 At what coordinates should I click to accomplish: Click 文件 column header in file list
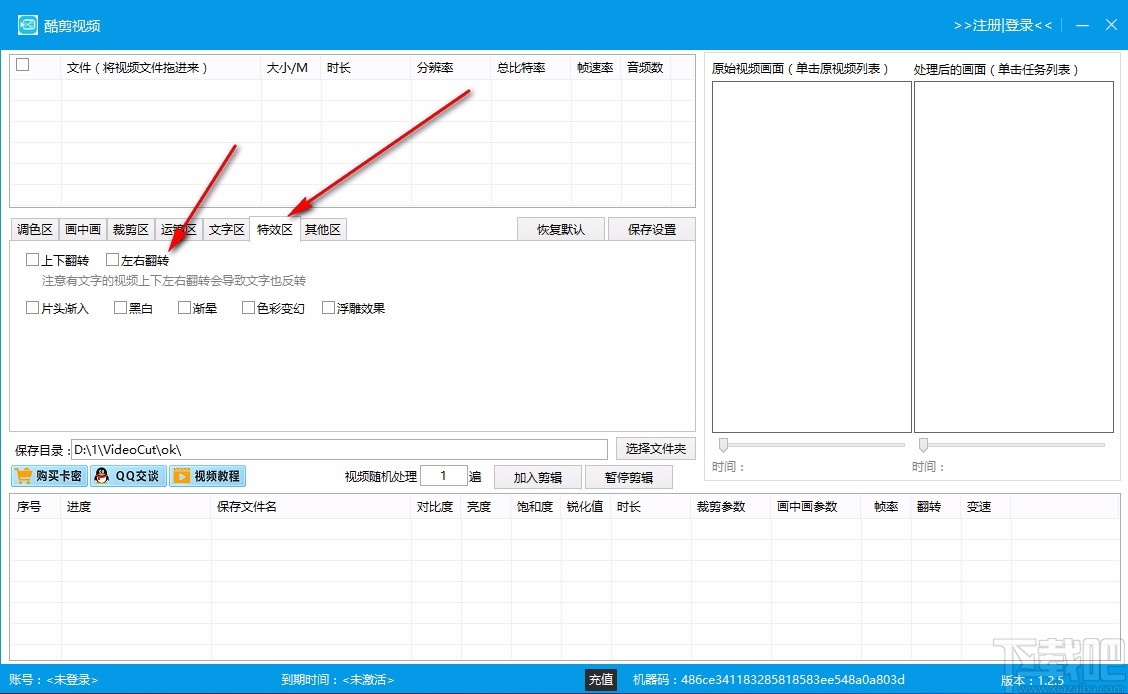[x=161, y=68]
